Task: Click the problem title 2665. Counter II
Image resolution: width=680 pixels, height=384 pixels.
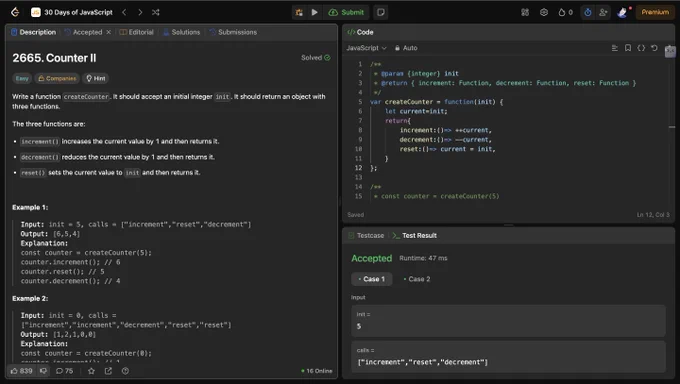Action: [54, 58]
